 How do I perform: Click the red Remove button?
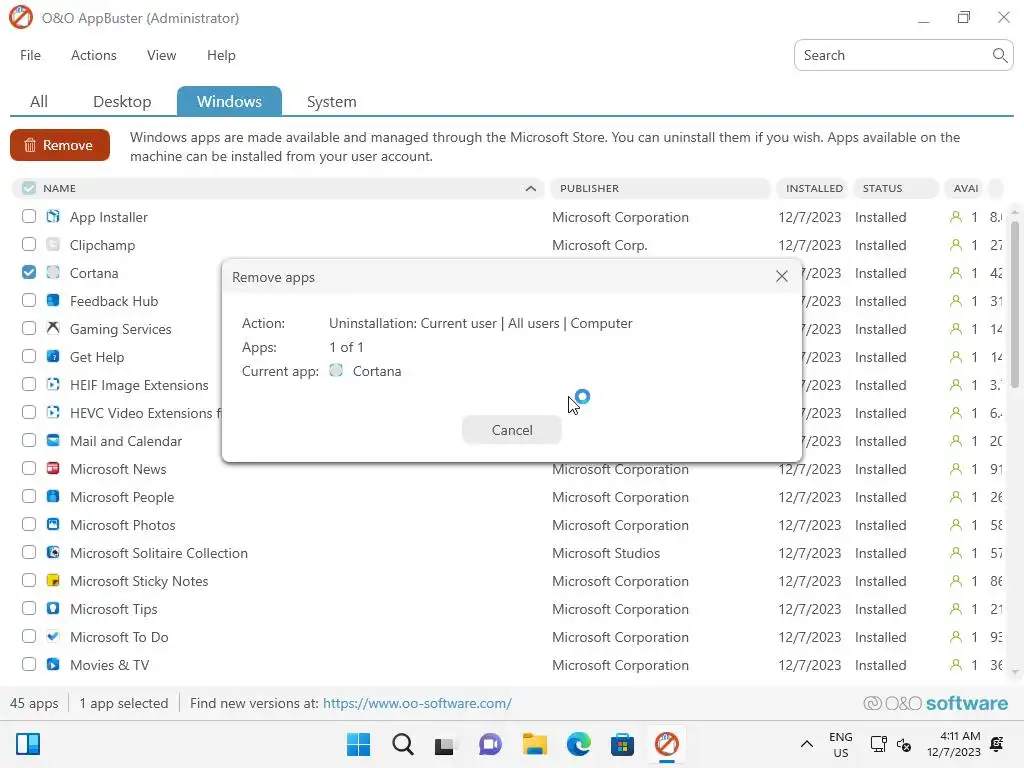tap(59, 145)
